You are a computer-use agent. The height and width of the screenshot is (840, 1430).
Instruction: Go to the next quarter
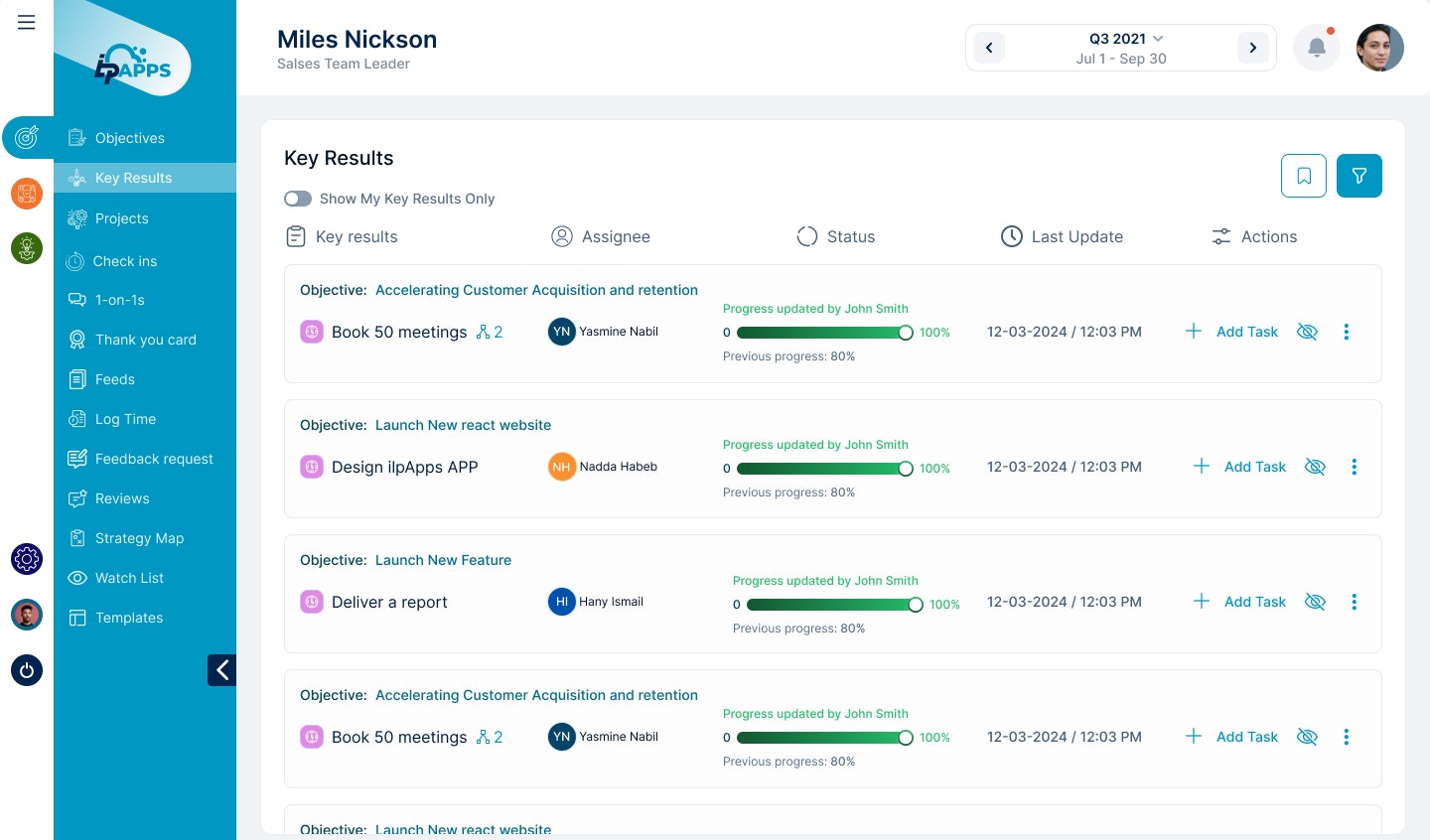[1253, 48]
